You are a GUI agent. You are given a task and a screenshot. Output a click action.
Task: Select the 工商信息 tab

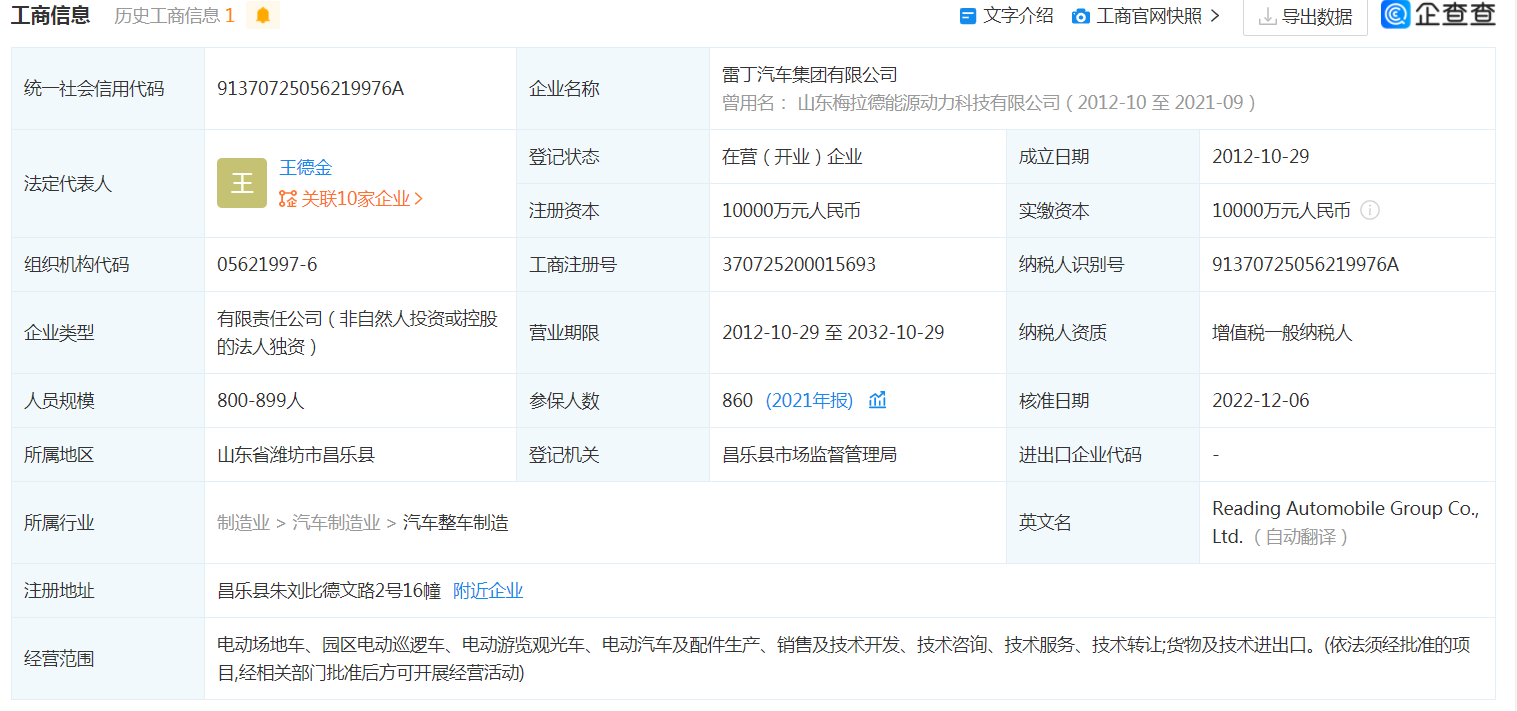coord(51,16)
